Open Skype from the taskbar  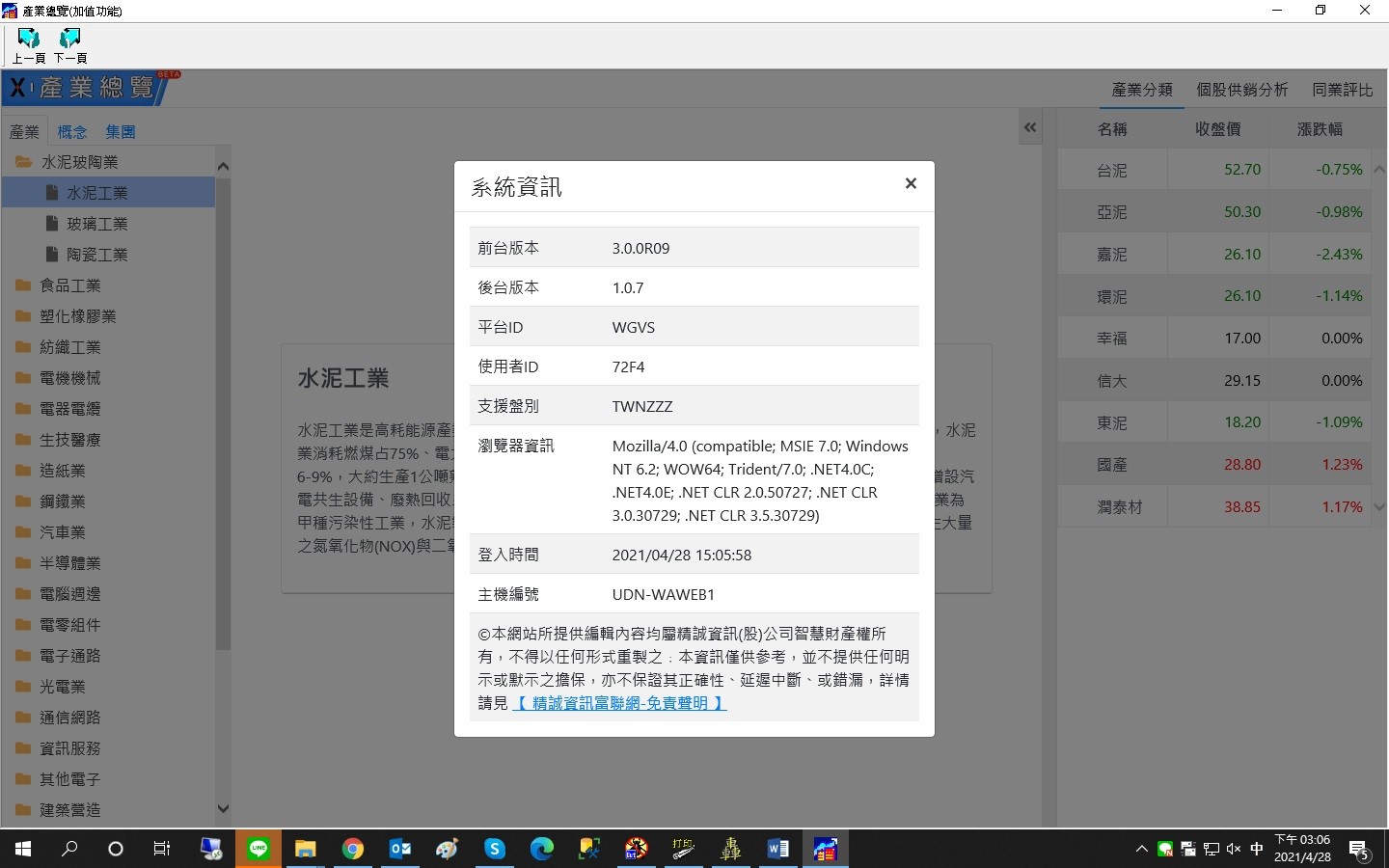coord(494,849)
